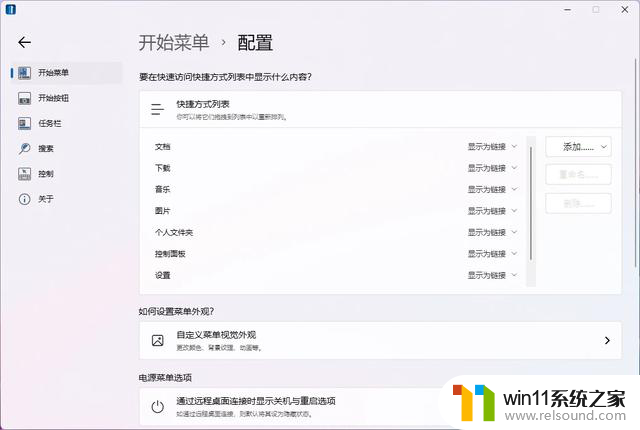Select the 图片 list entry

(162, 211)
